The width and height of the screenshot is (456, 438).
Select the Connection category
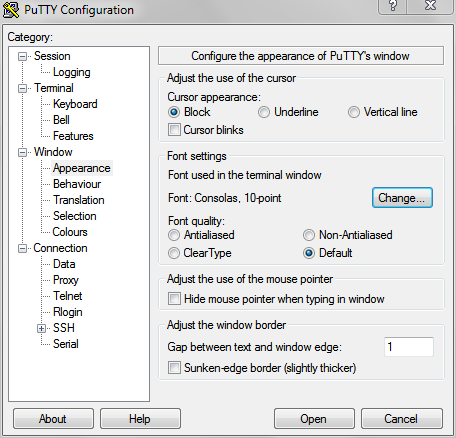point(60,248)
